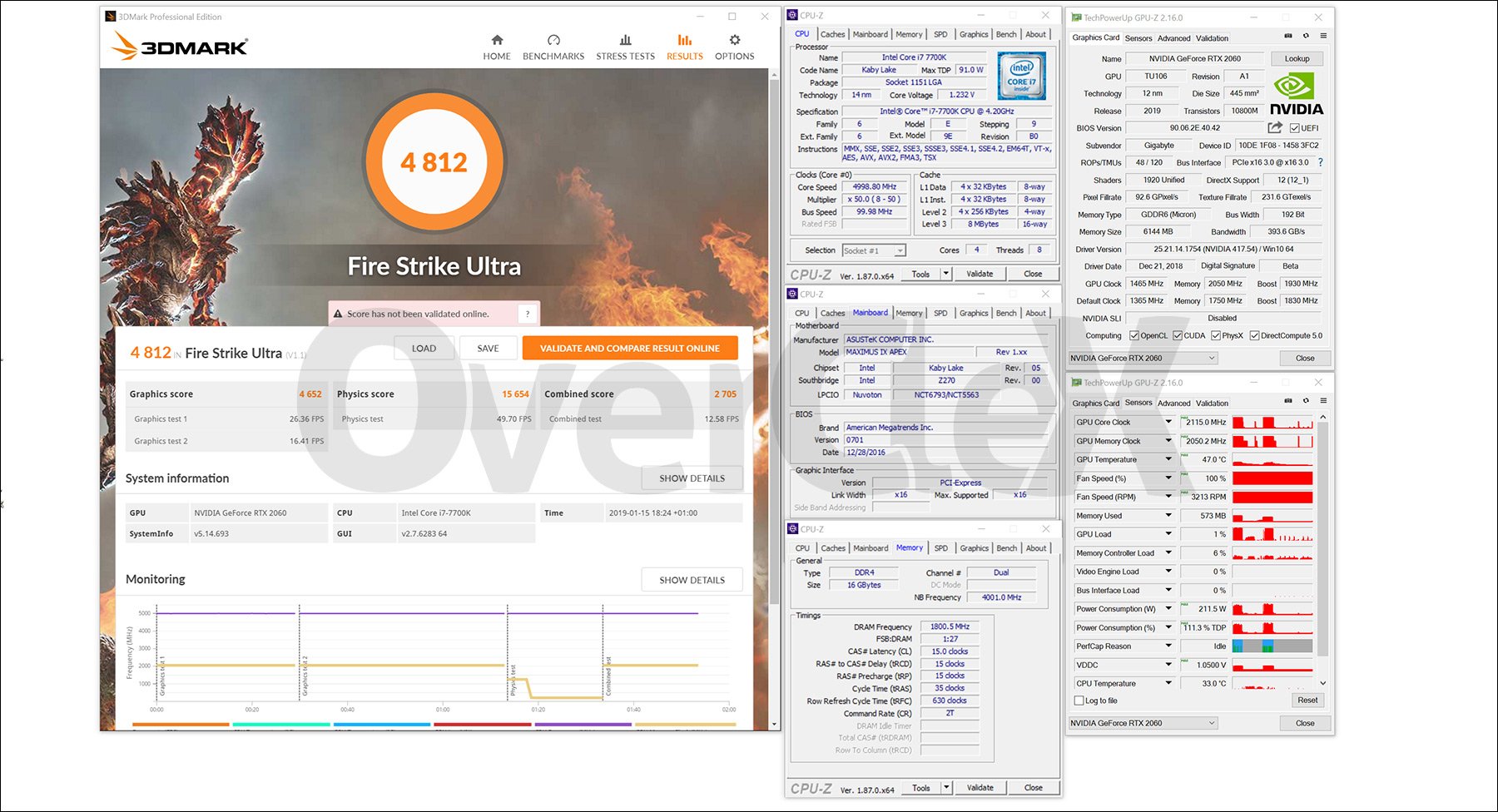Viewport: 1498px width, 812px height.
Task: Enable the Log to file checkbox
Action: point(1079,701)
